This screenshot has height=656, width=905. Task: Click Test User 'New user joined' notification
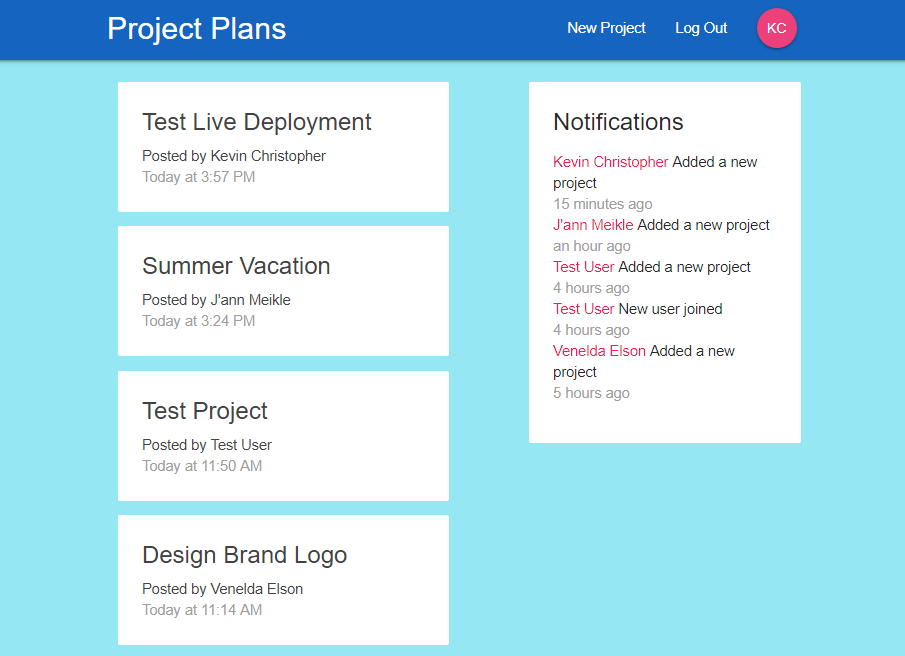[x=638, y=309]
